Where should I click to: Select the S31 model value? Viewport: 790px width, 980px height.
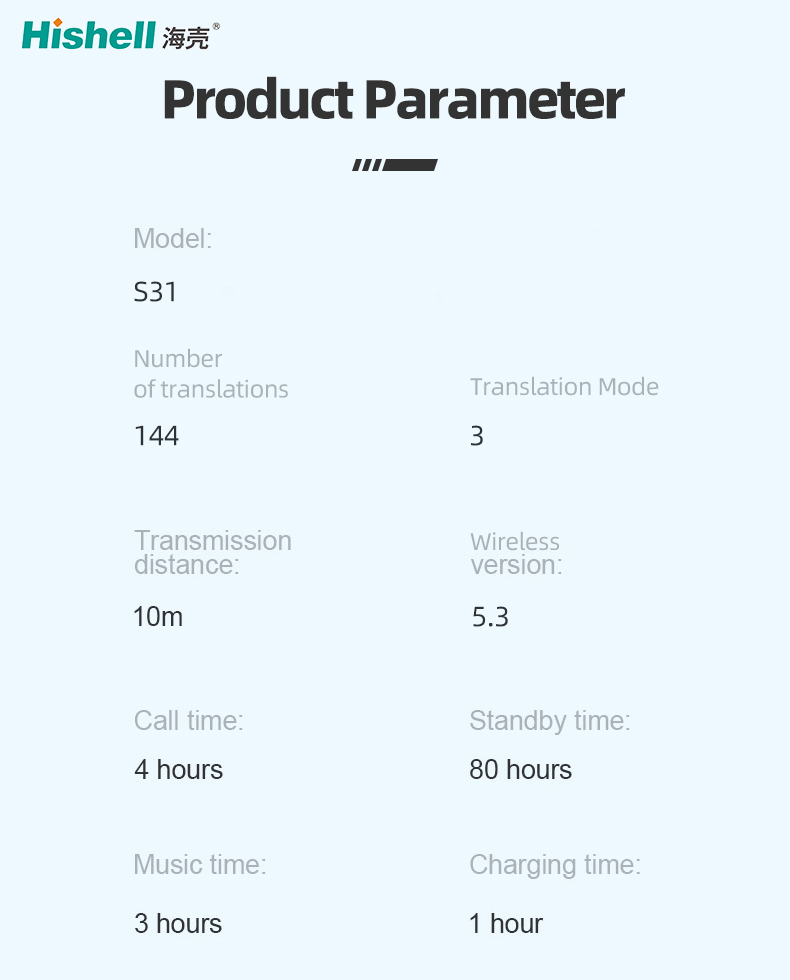pyautogui.click(x=156, y=292)
